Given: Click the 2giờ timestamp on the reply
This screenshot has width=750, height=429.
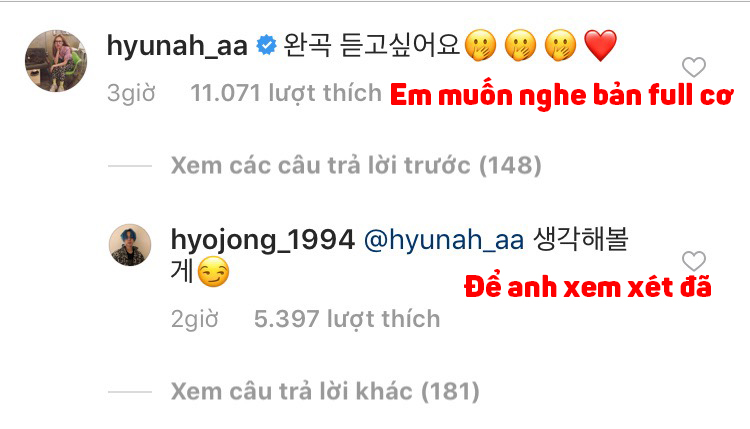Looking at the screenshot, I should [195, 319].
